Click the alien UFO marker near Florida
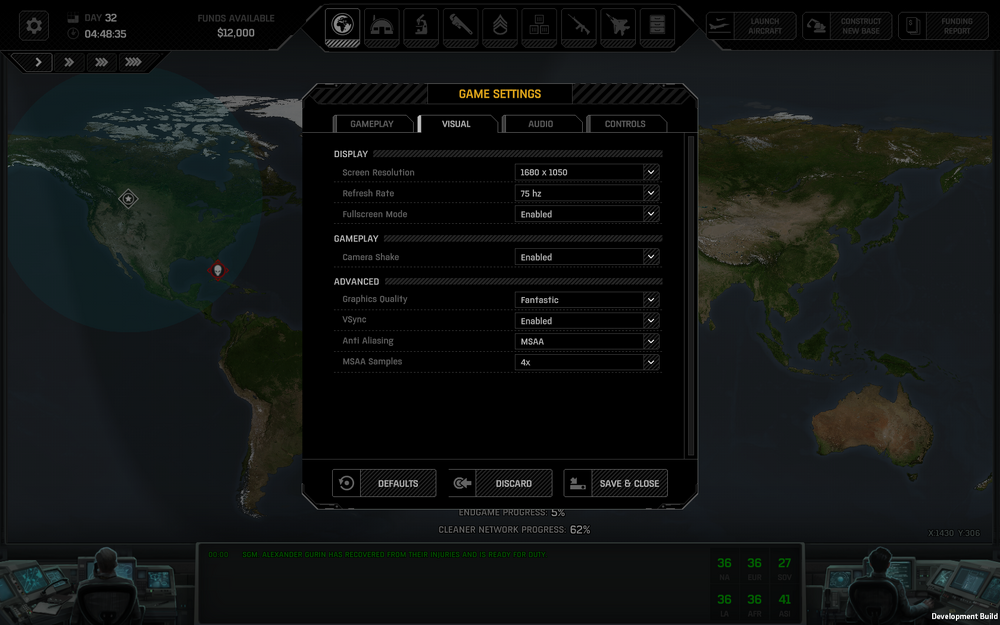The width and height of the screenshot is (1000, 625). (218, 270)
